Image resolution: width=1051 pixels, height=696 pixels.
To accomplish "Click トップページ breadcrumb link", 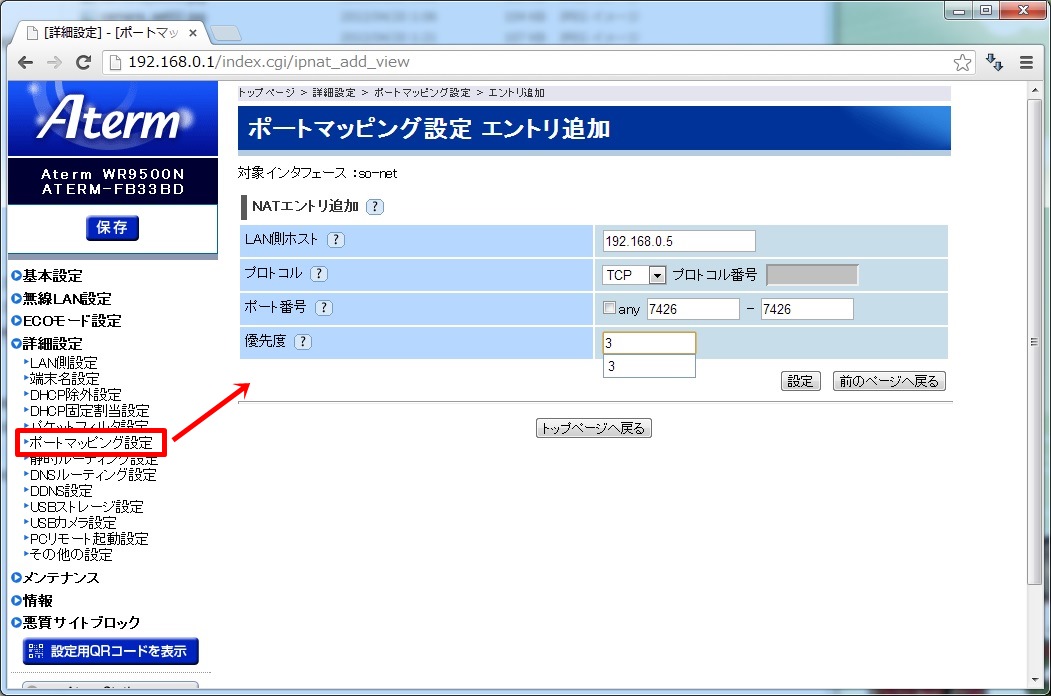I will point(266,93).
